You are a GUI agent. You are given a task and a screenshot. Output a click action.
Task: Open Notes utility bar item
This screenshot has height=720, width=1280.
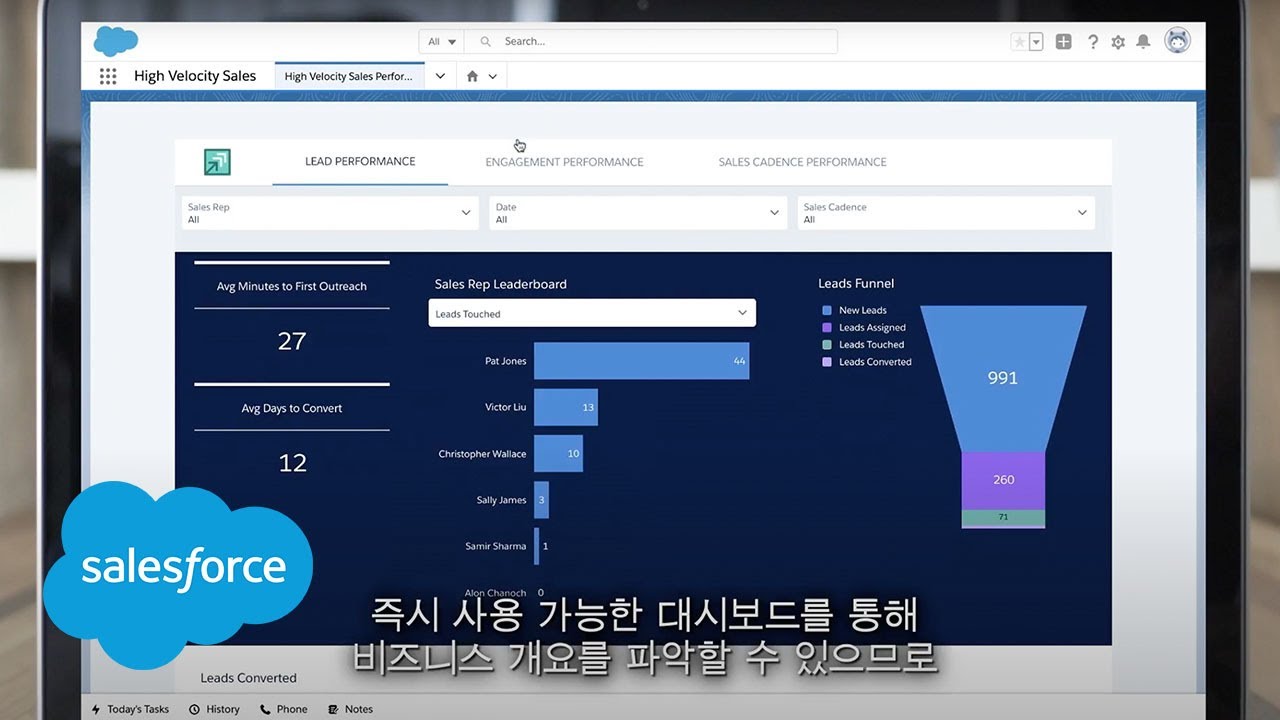[350, 709]
